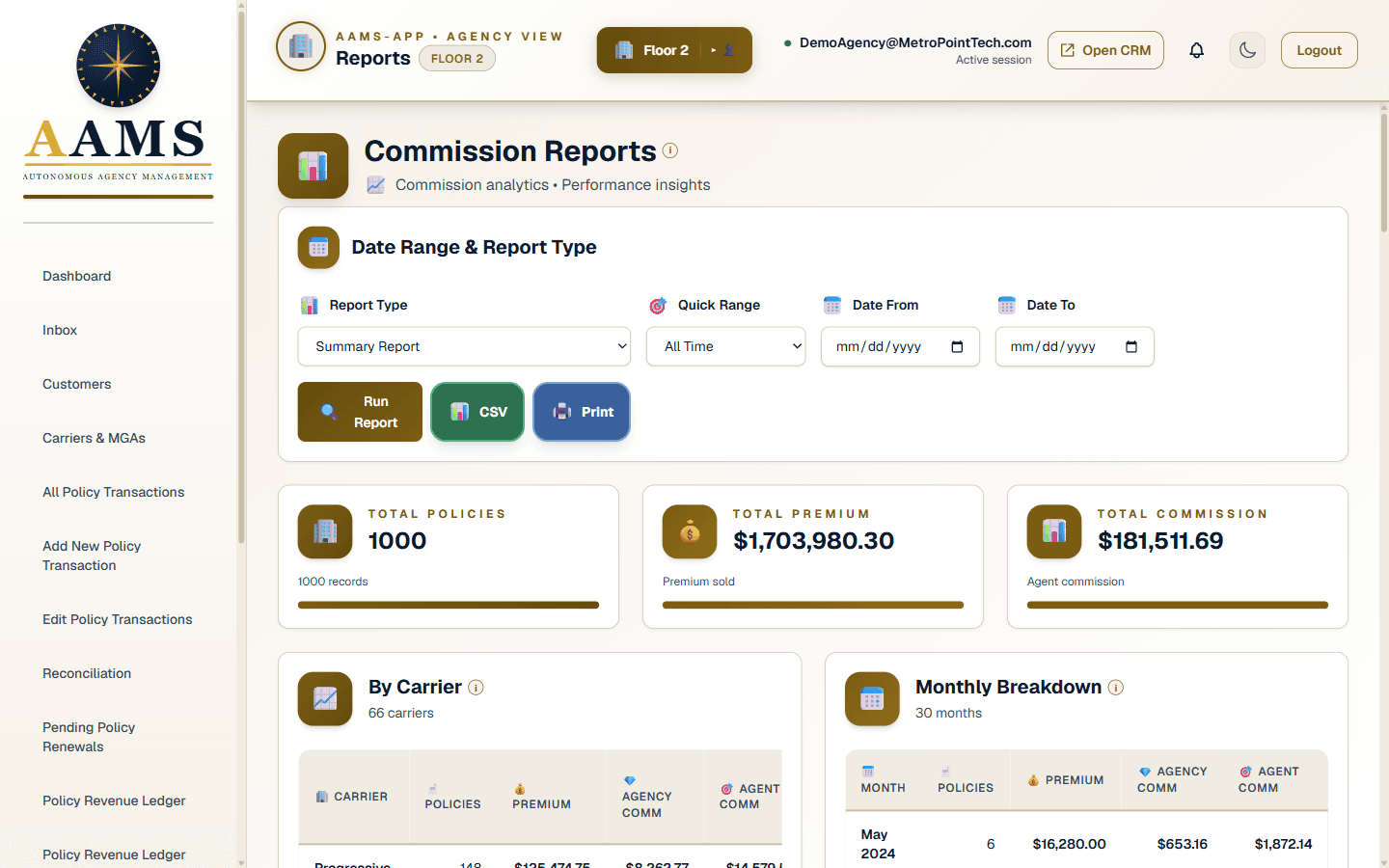
Task: Click the Print button
Action: [x=582, y=412]
